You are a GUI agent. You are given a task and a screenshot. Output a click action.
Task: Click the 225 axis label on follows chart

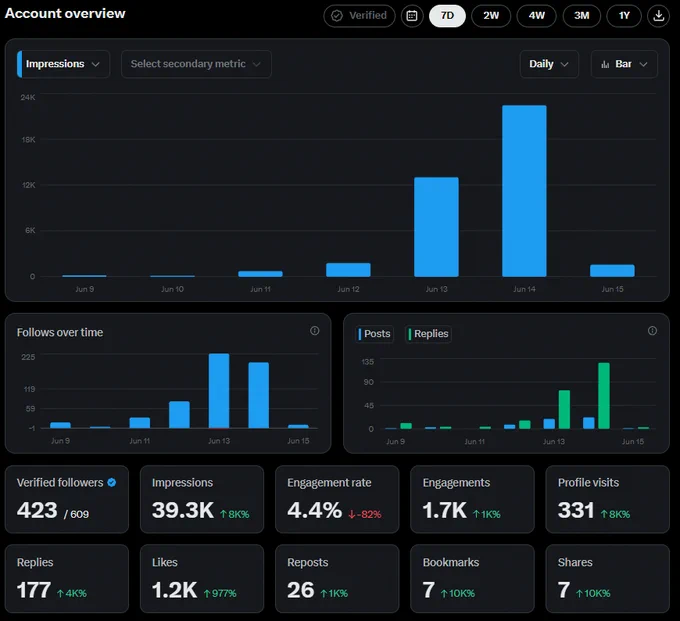[28, 357]
